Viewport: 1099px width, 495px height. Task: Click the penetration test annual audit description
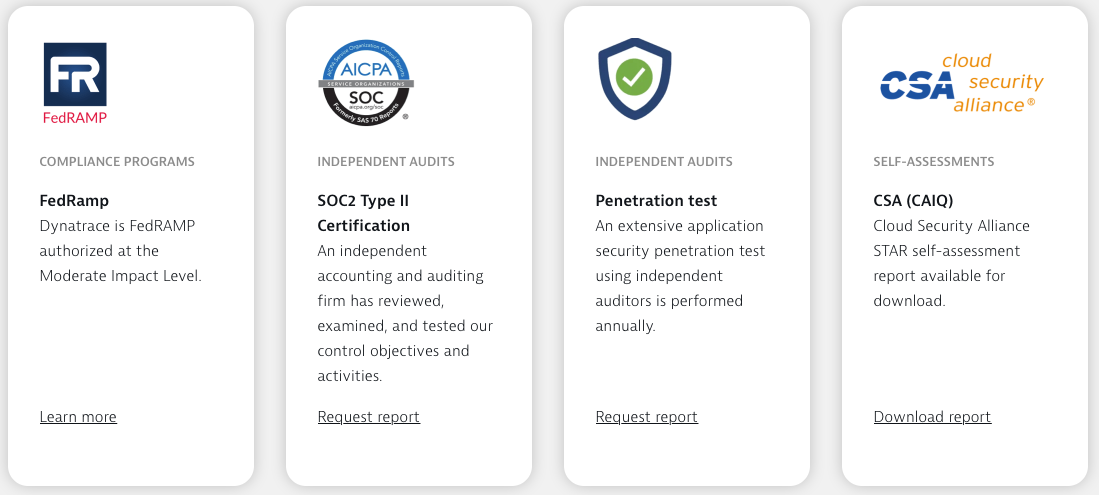click(x=681, y=276)
